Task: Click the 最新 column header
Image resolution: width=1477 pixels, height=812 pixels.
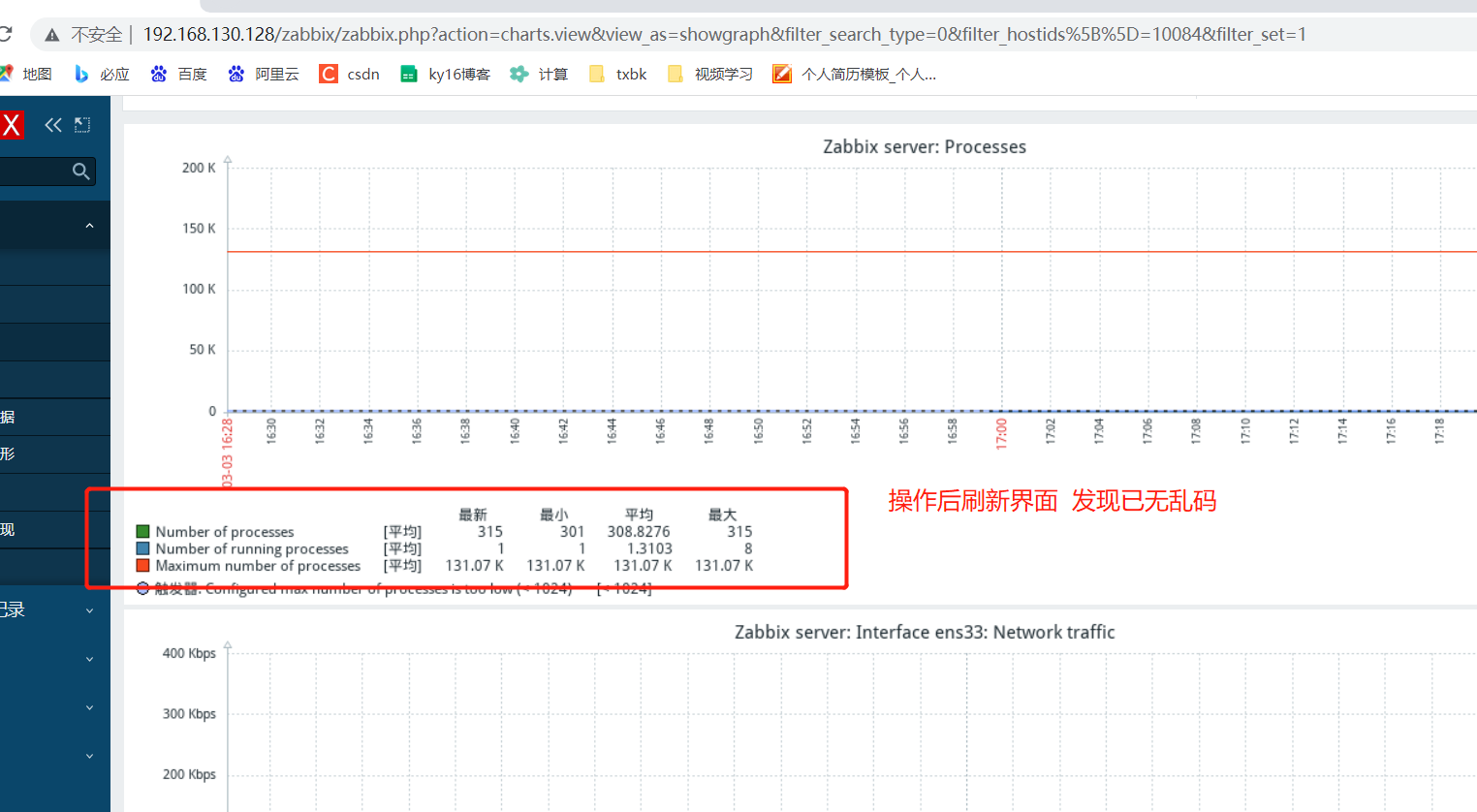Action: [x=473, y=515]
